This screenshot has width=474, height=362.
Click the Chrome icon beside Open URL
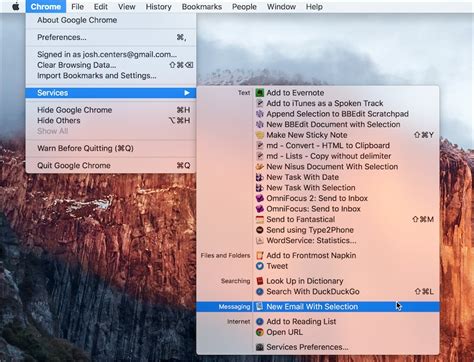point(260,332)
